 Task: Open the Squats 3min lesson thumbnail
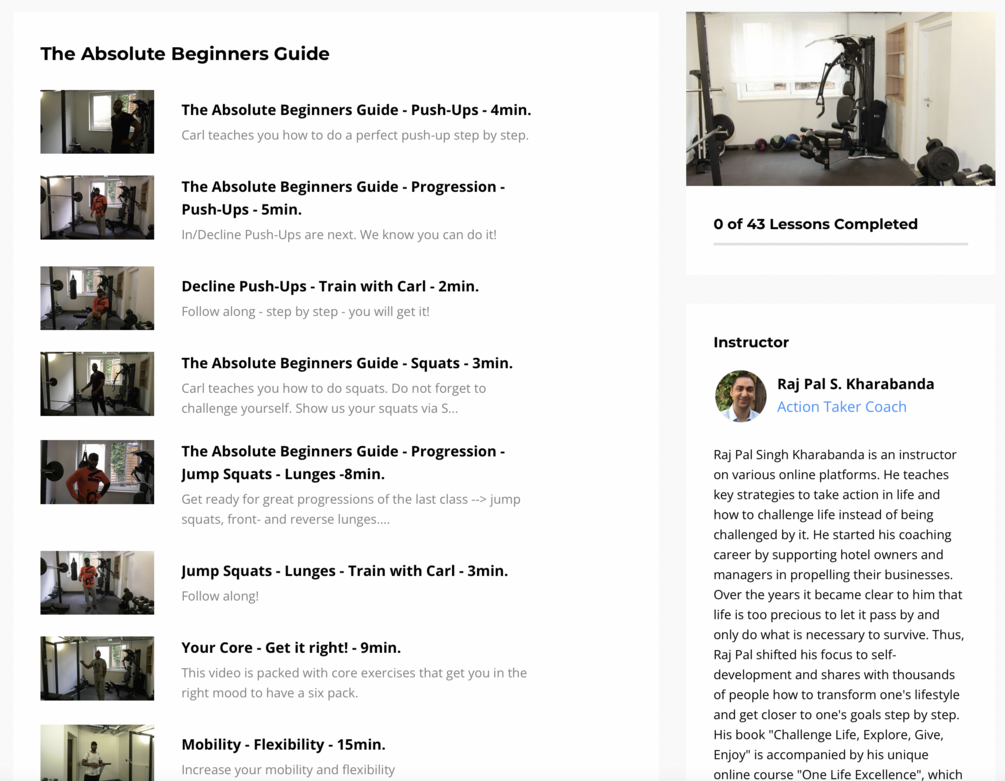click(97, 384)
